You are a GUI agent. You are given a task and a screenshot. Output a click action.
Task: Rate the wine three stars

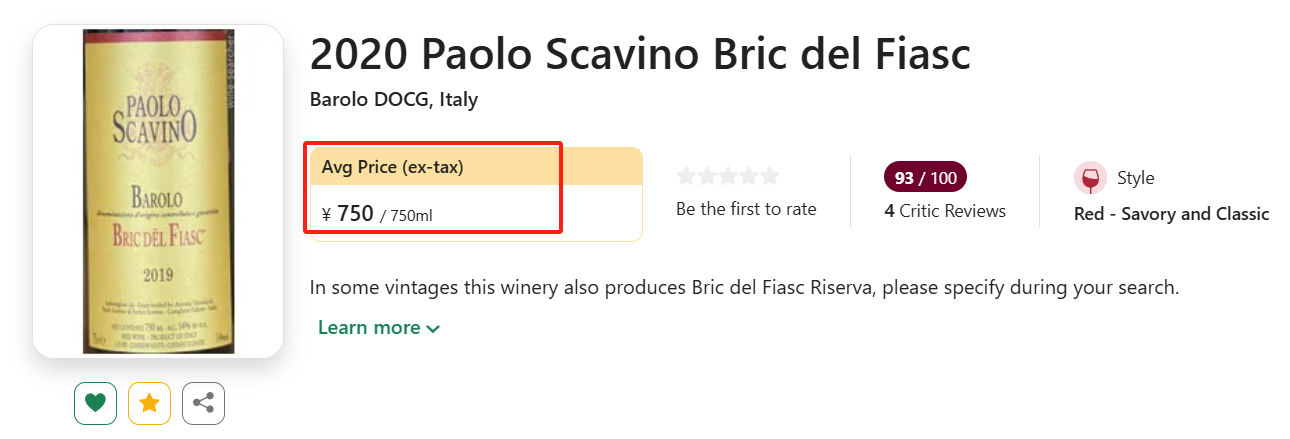click(728, 177)
